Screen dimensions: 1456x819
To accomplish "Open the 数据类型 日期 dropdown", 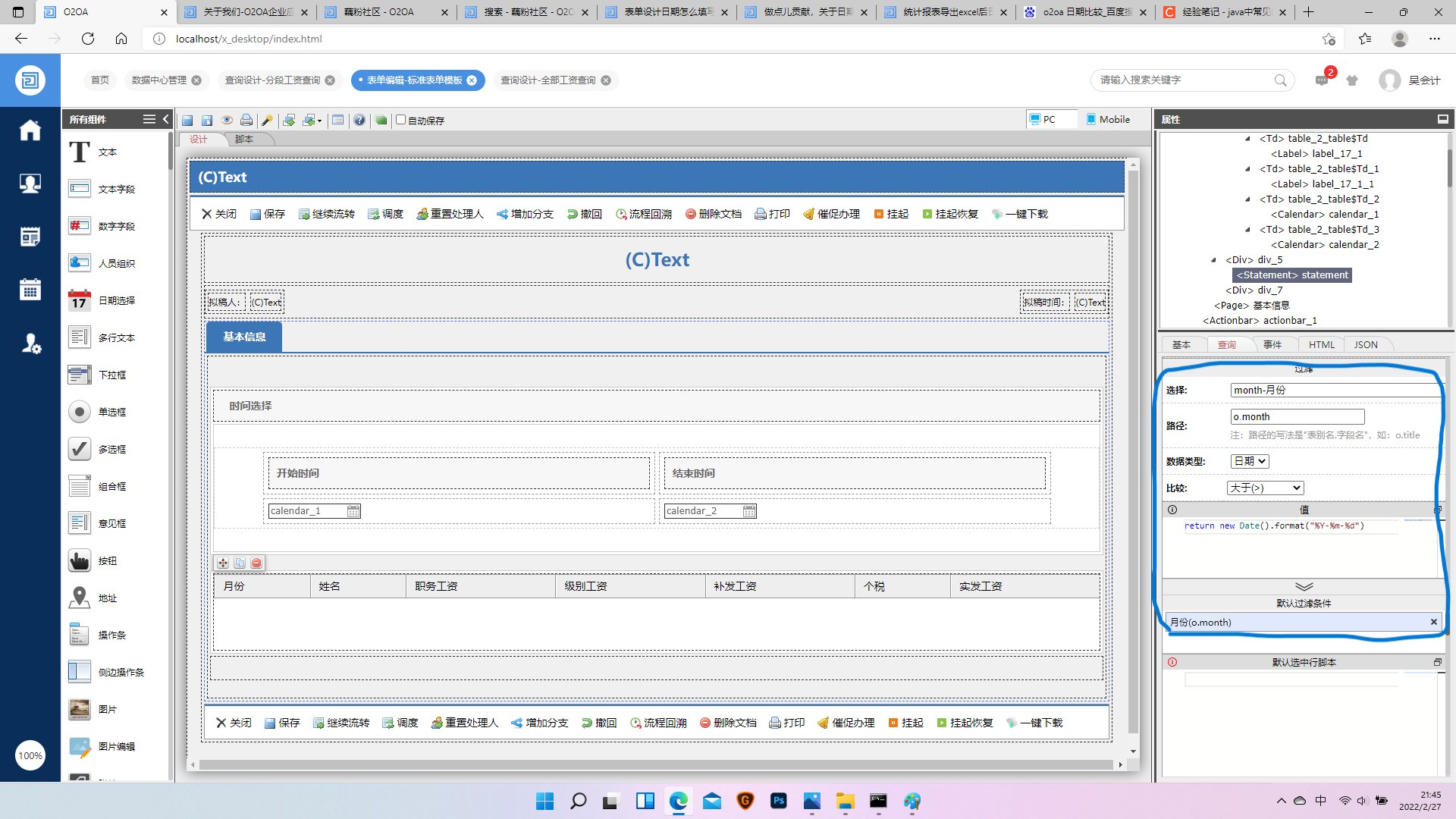I will 1250,461.
